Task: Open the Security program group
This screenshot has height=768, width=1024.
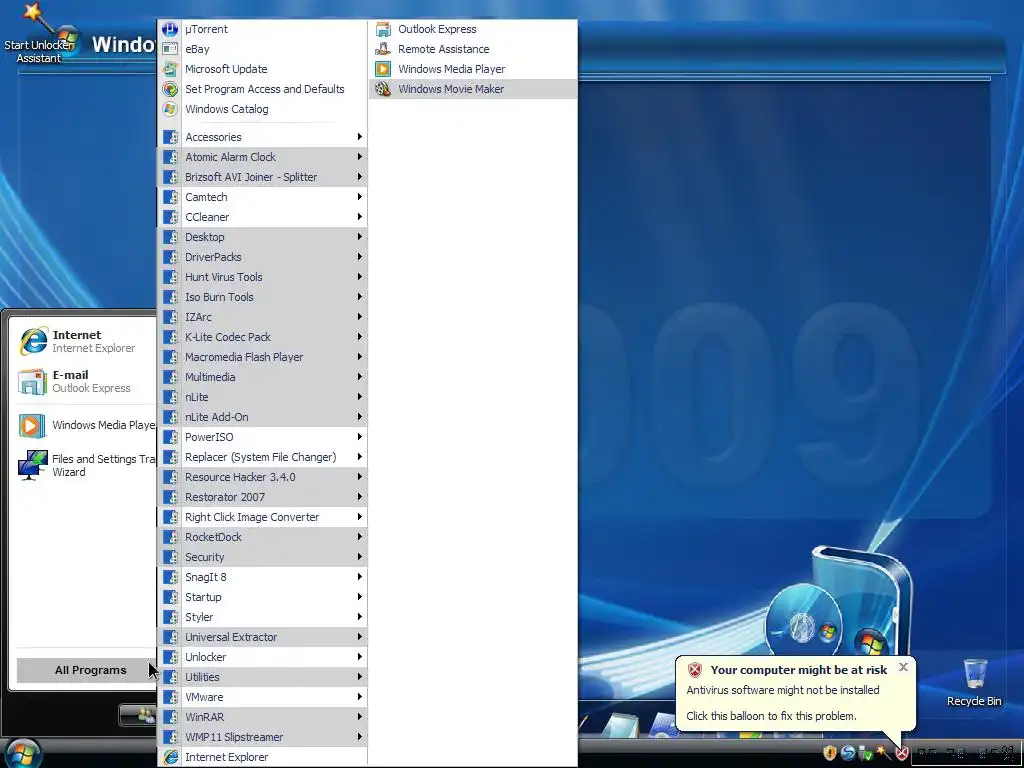Action: (x=262, y=558)
